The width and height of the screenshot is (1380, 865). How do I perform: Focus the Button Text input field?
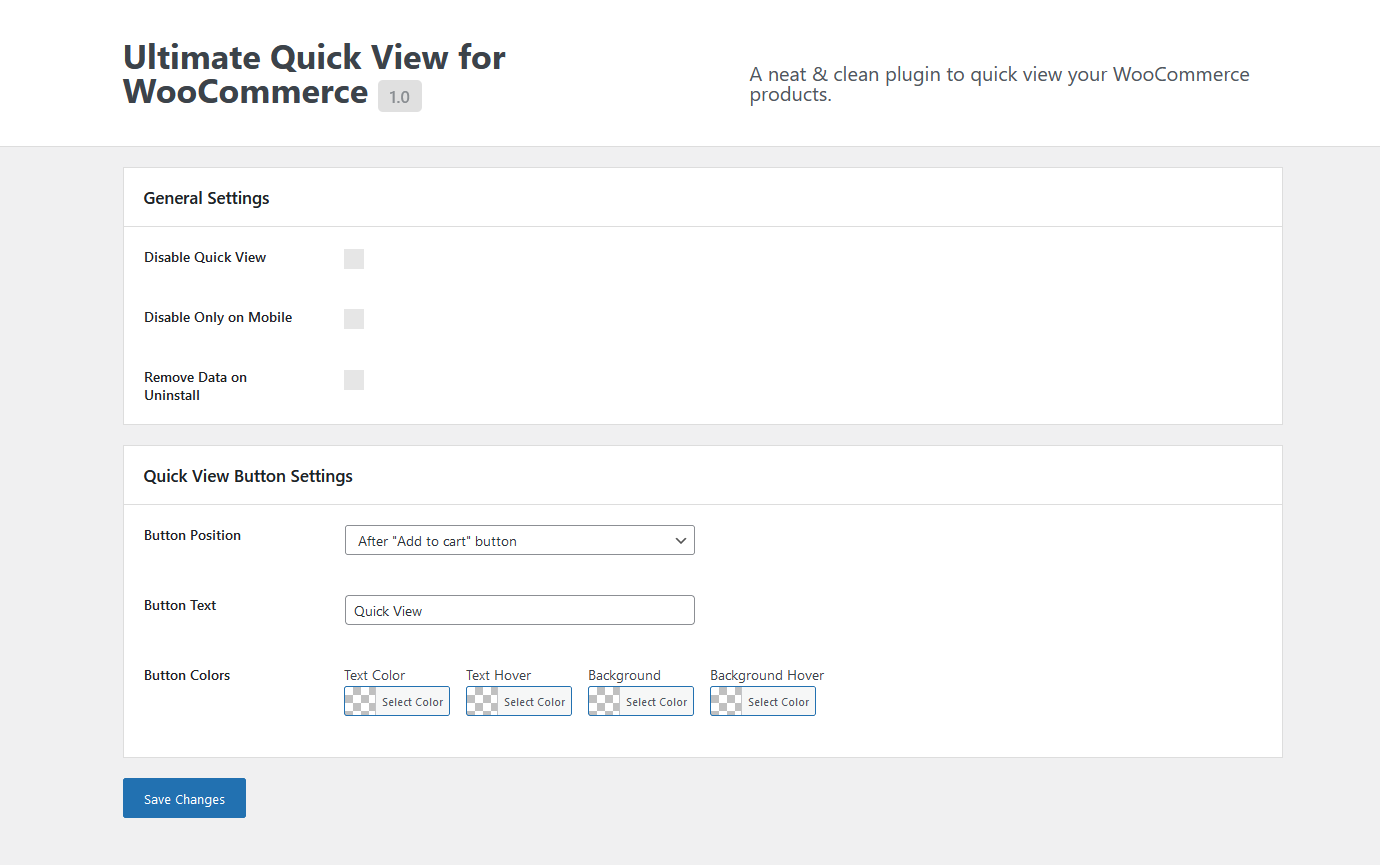pos(520,610)
